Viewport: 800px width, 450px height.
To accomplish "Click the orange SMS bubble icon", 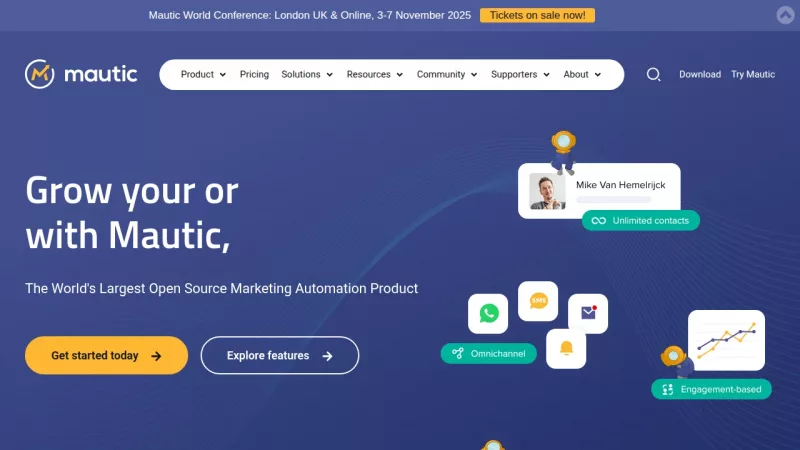I will 538,301.
